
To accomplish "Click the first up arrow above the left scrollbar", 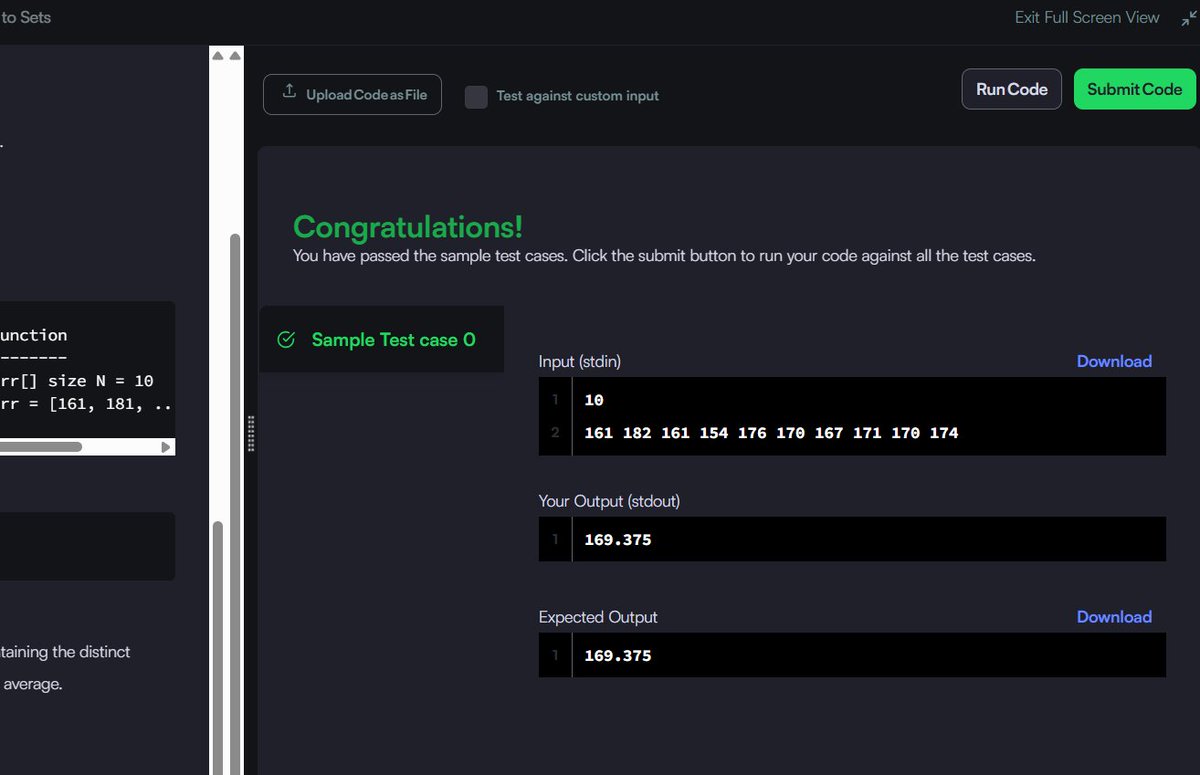I will 218,56.
